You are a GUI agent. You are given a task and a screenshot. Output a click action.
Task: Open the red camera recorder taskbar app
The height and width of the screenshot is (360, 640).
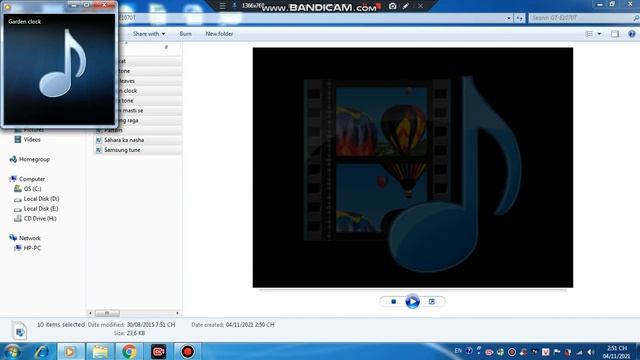pos(158,351)
